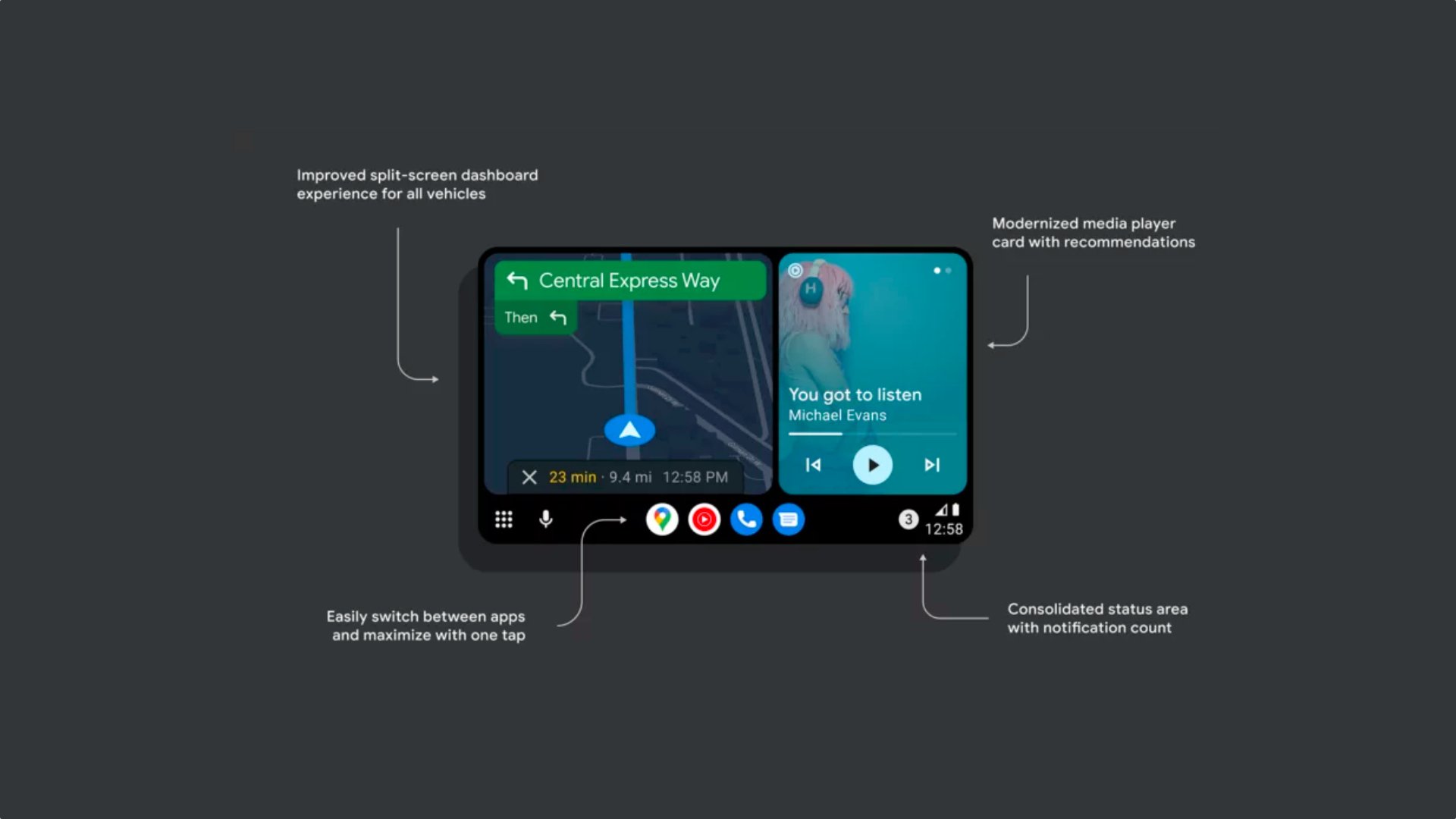Open Phone dialer app
The image size is (1456, 819).
point(746,519)
